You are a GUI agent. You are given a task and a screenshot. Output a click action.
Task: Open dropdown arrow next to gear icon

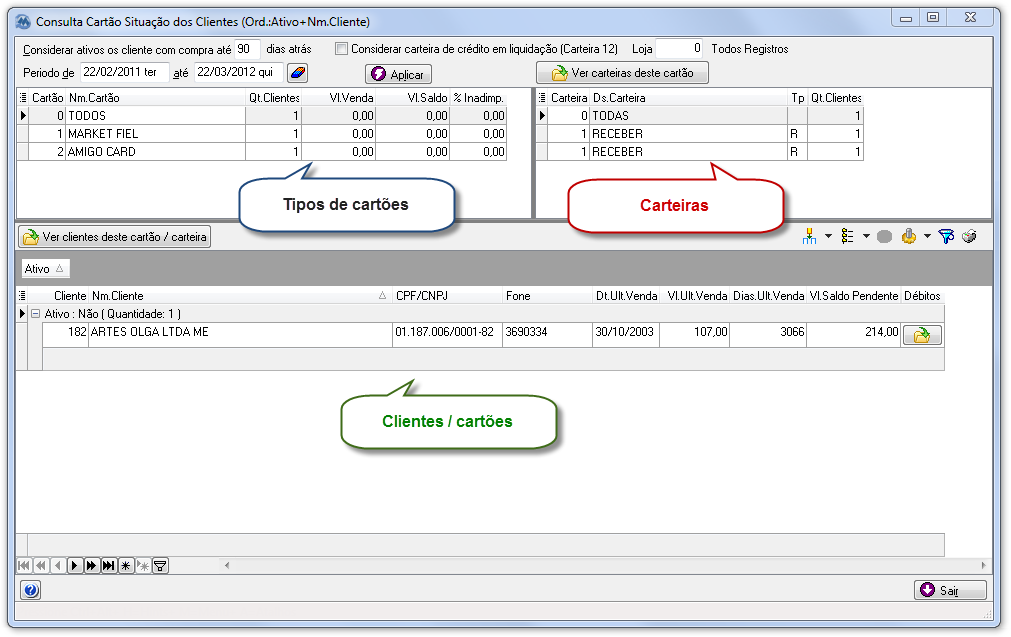927,237
